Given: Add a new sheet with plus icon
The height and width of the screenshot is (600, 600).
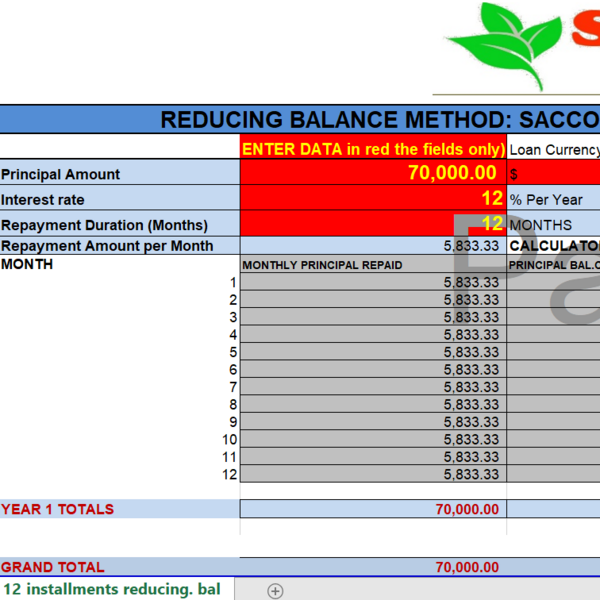Looking at the screenshot, I should point(275,590).
